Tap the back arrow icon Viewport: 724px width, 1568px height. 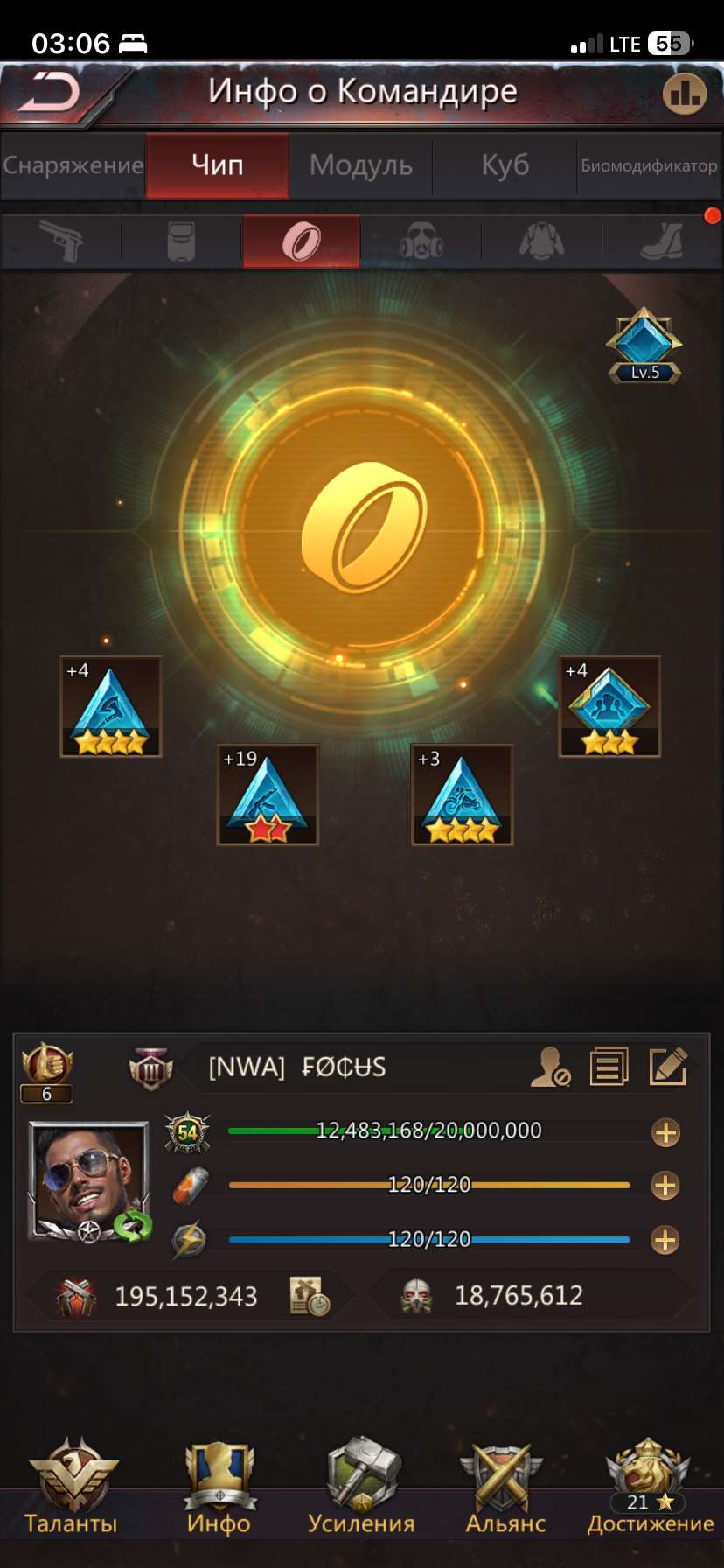(x=50, y=92)
